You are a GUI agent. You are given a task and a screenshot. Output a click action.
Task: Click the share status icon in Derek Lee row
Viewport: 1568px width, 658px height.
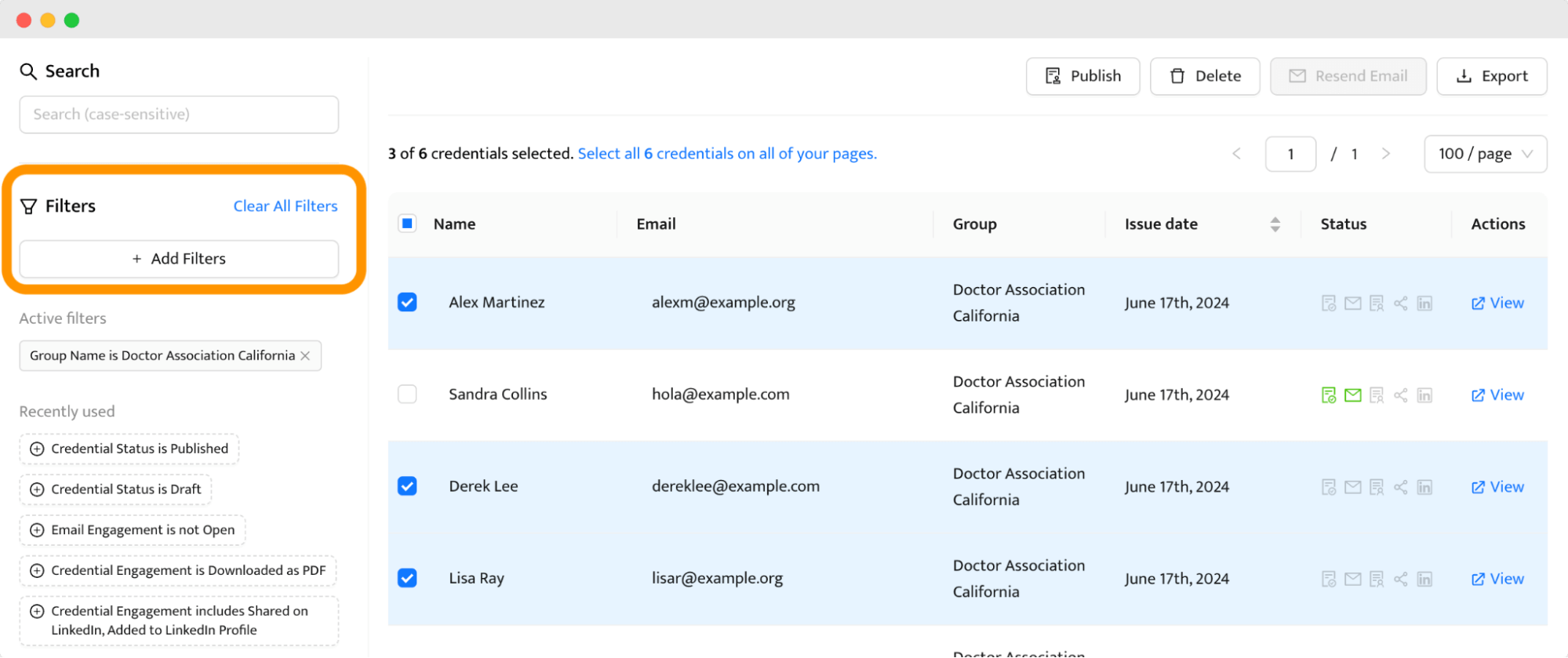[x=1401, y=487]
